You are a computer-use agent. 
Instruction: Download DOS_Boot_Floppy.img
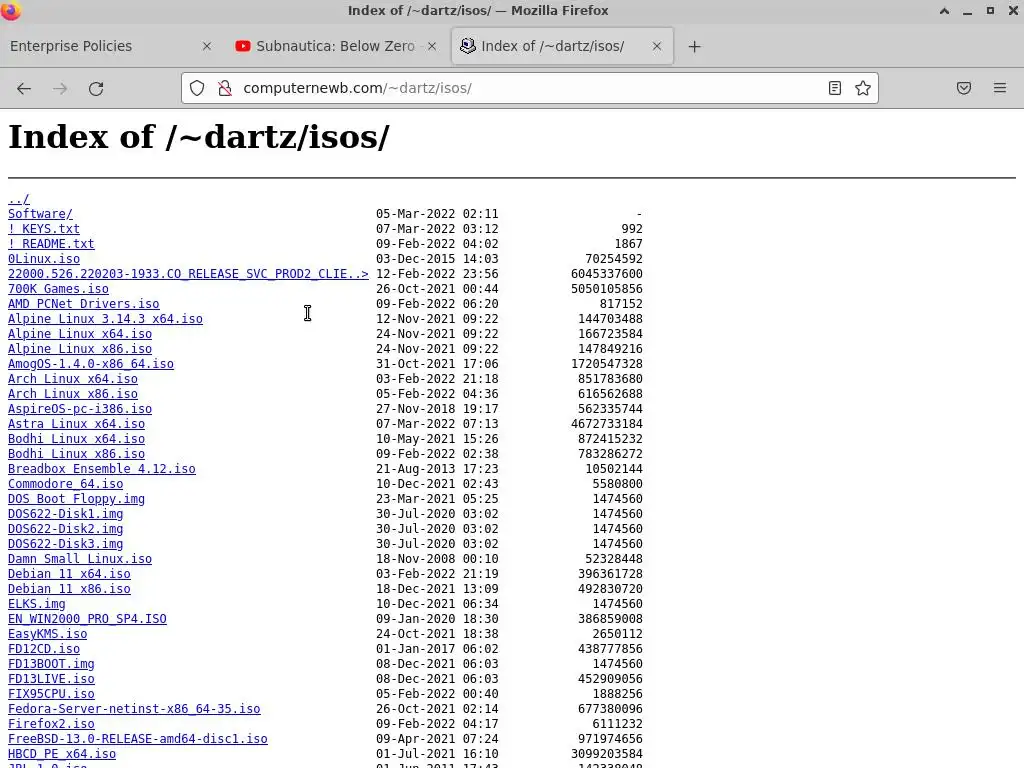click(76, 500)
